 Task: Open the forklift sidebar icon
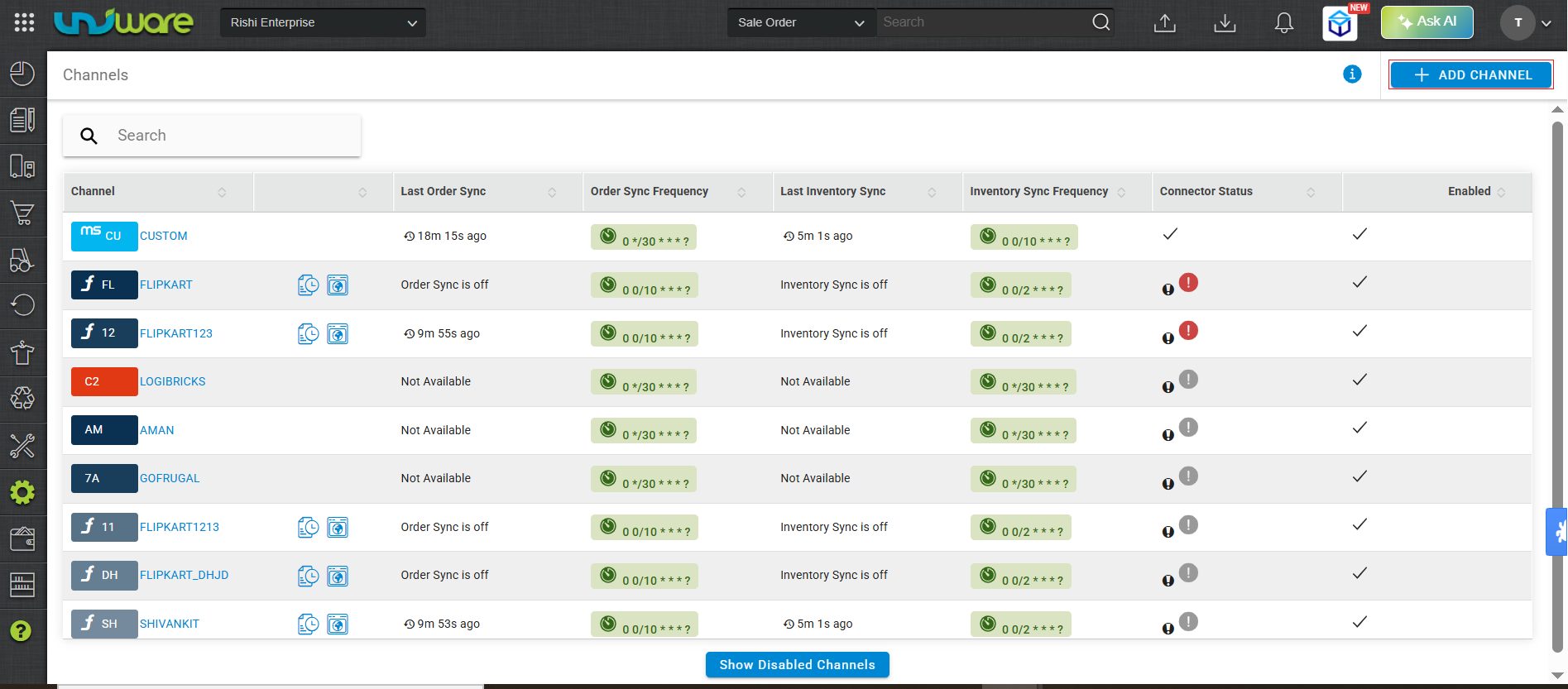[22, 260]
